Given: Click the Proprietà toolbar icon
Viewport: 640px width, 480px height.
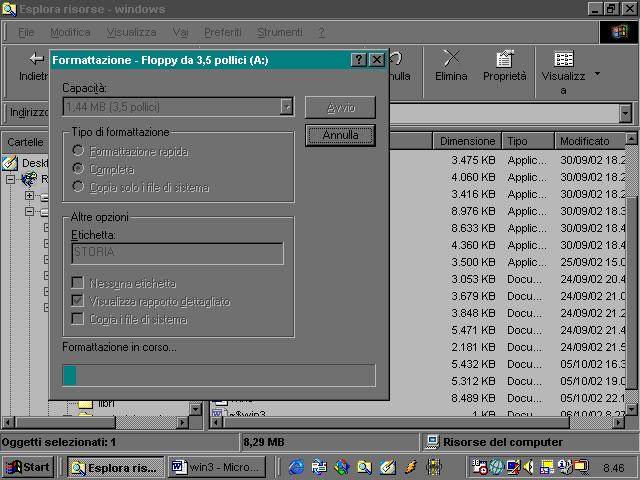Looking at the screenshot, I should [x=505, y=59].
